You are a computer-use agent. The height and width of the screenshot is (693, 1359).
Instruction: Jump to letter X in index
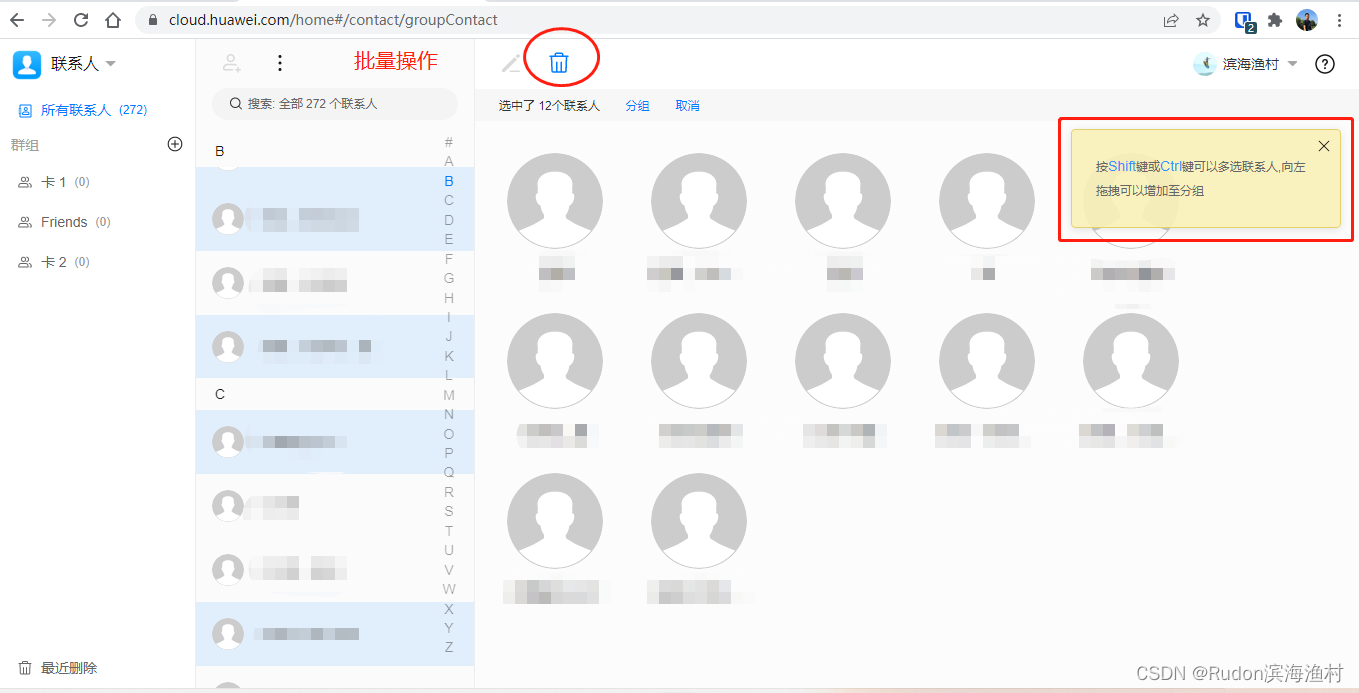pos(449,609)
